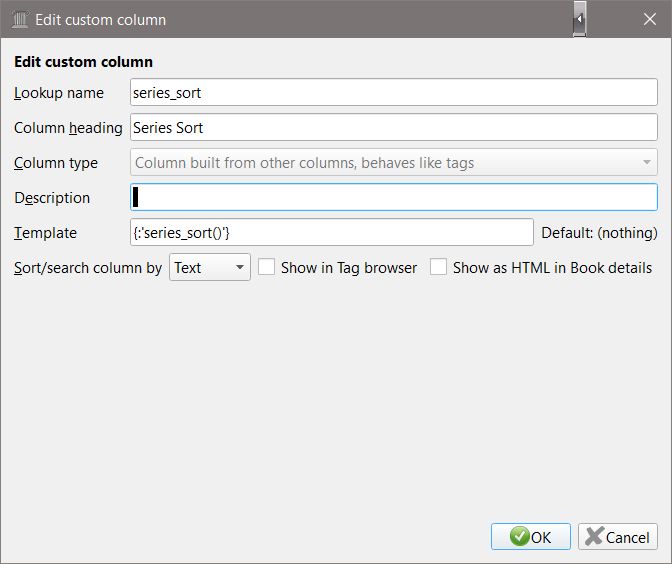Screen dimensions: 672x564
Task: Click the Lookup name label
Action: click(59, 93)
